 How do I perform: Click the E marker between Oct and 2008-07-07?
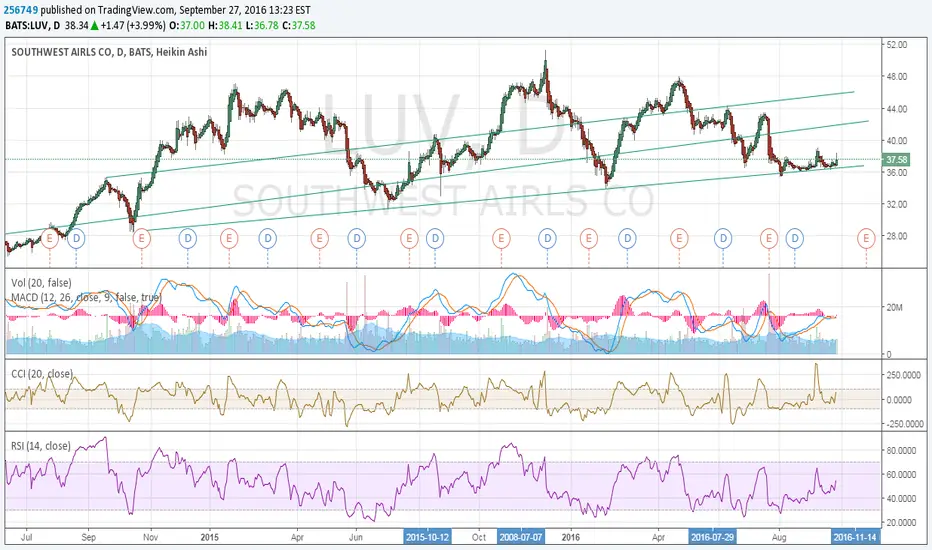(x=501, y=239)
